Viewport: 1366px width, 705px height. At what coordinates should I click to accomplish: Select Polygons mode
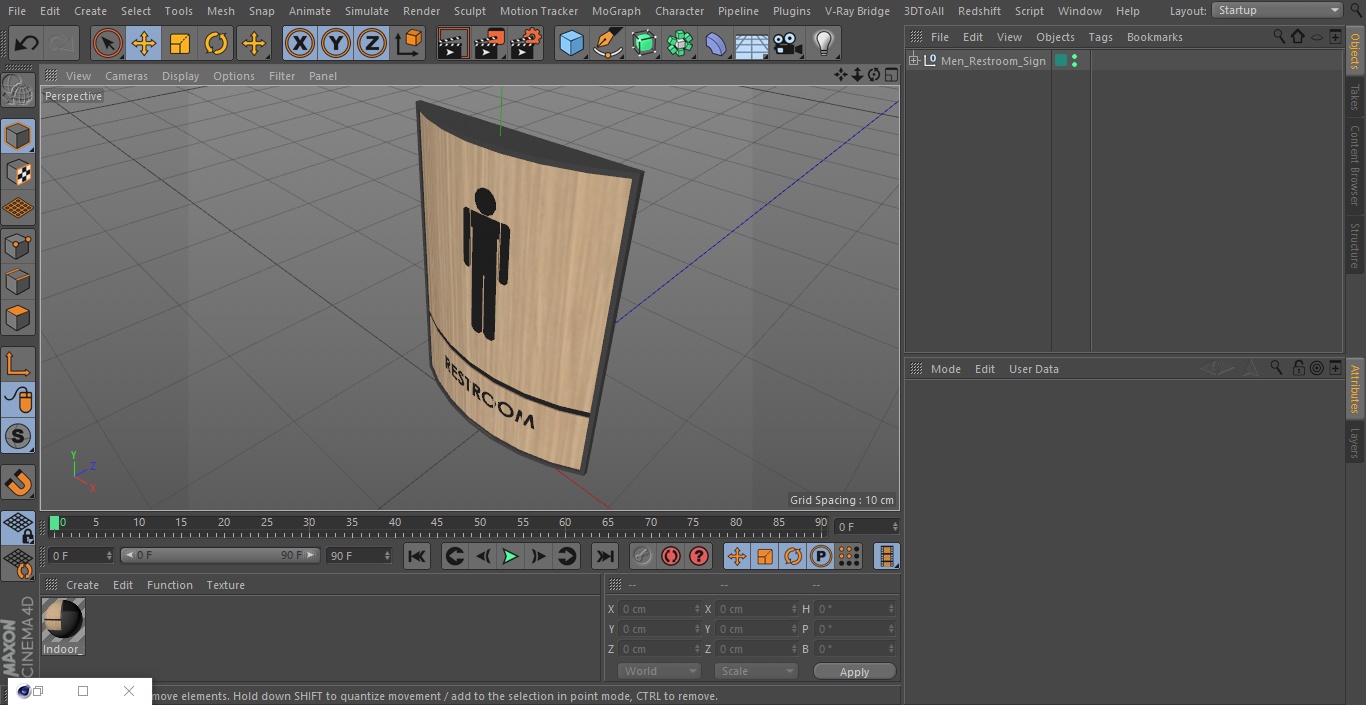tap(18, 318)
